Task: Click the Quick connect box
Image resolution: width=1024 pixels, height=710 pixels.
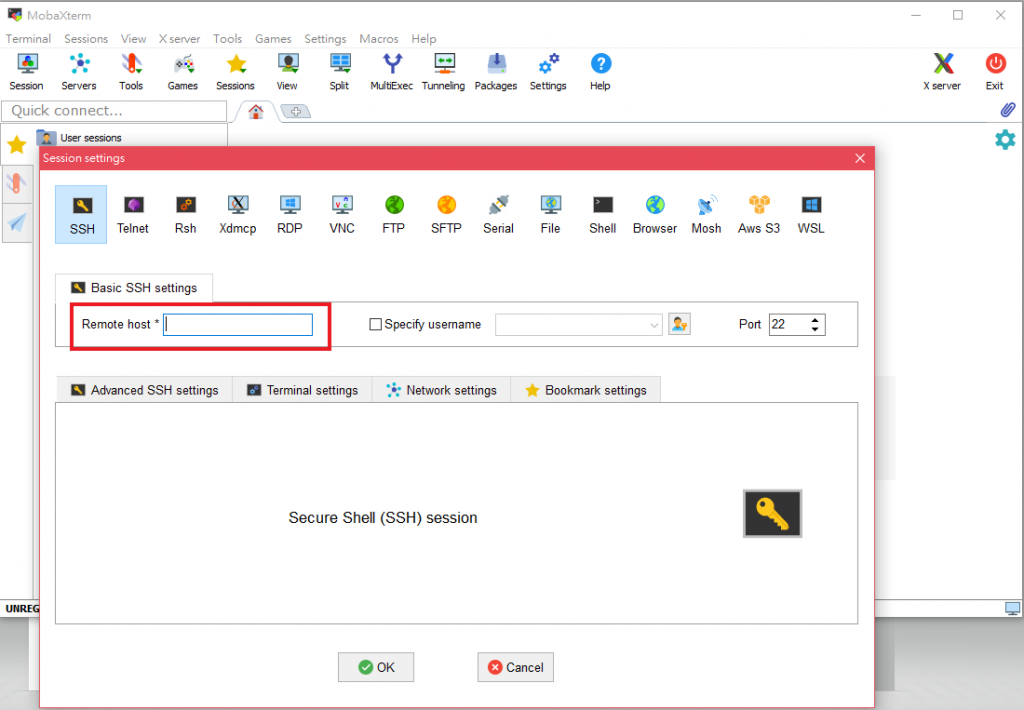Action: [114, 111]
